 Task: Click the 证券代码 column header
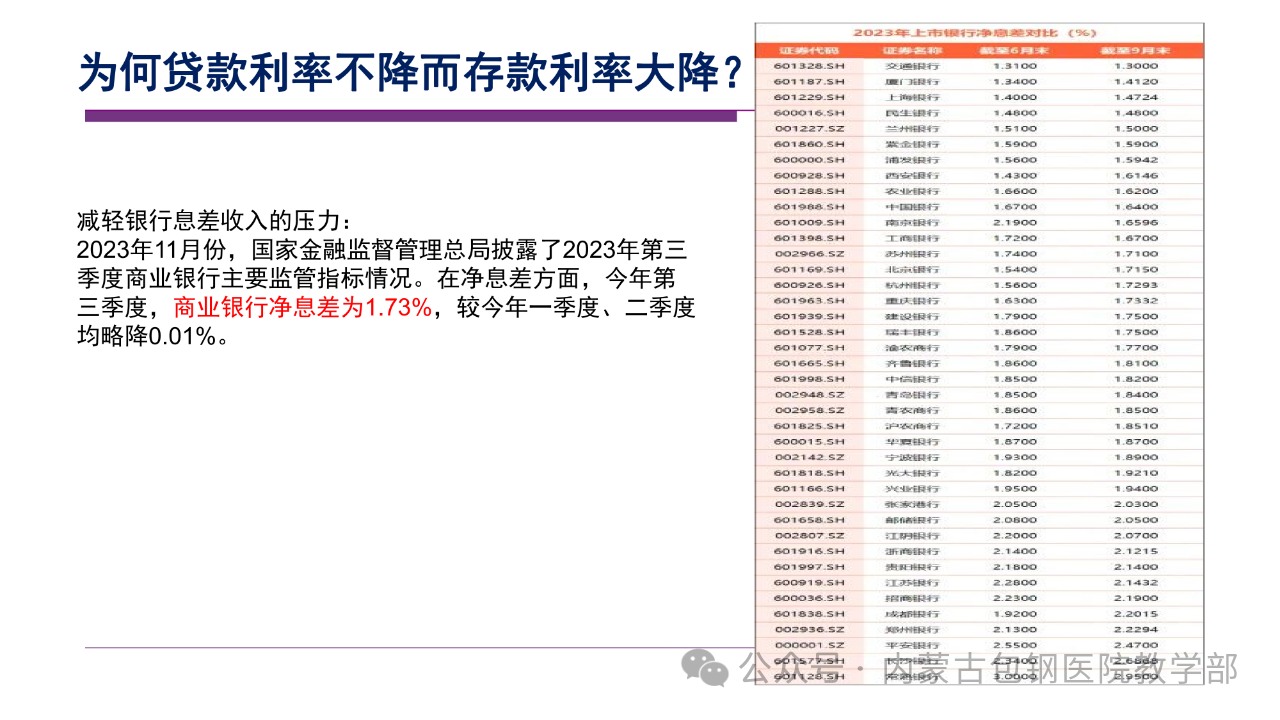809,50
